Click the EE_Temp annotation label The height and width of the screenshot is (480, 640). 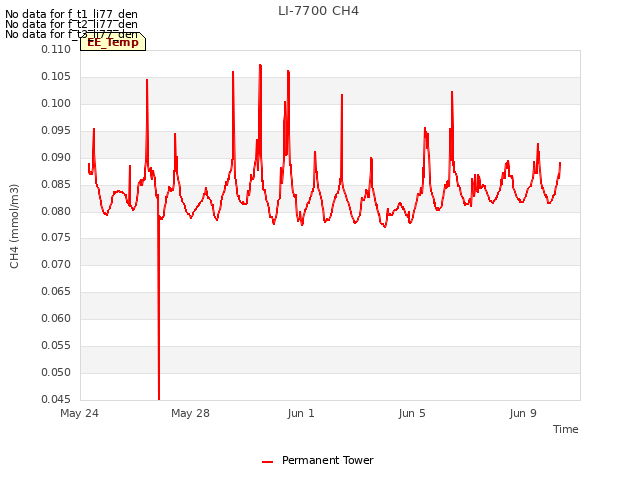pyautogui.click(x=113, y=42)
